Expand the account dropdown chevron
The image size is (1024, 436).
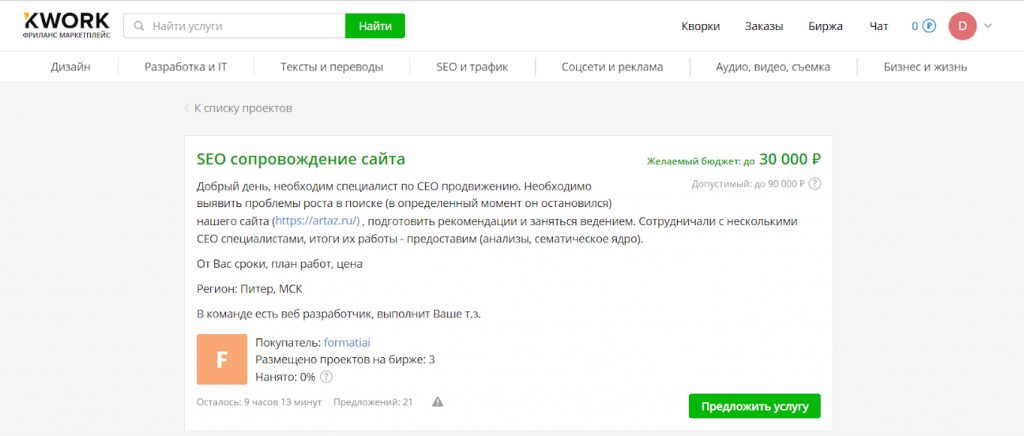(x=987, y=26)
